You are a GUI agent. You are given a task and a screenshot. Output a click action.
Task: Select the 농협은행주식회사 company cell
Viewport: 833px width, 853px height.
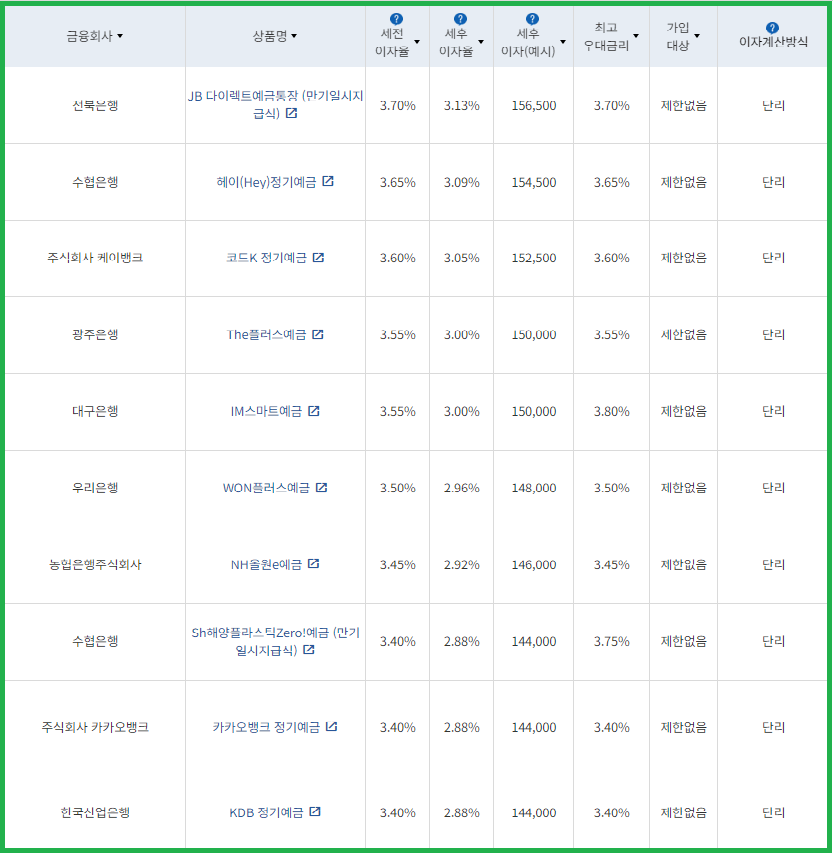pos(95,565)
